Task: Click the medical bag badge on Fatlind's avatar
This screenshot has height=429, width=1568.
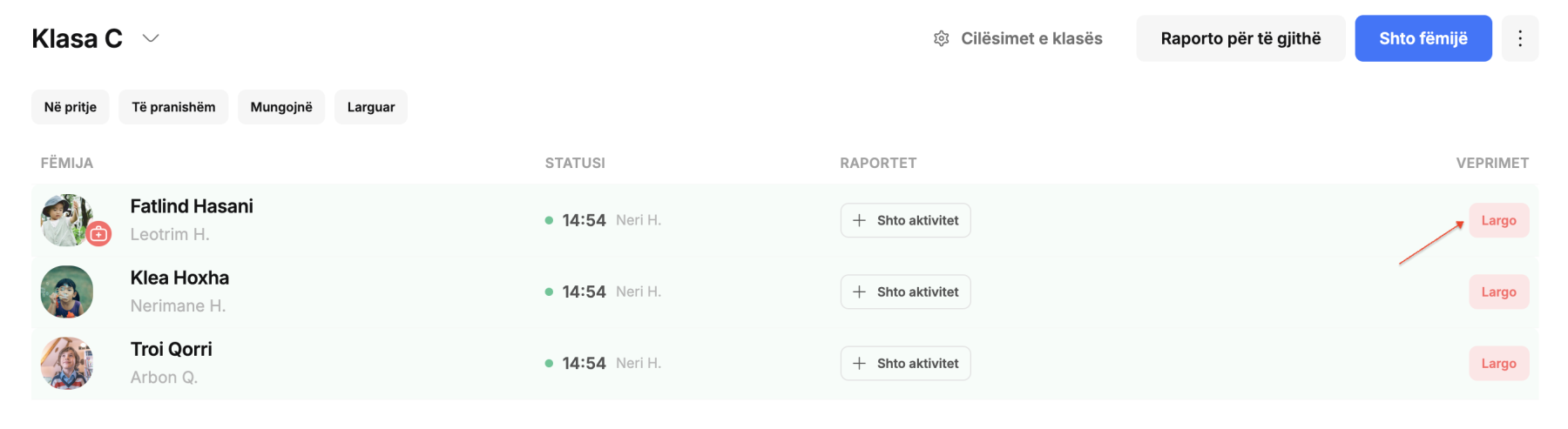Action: tap(99, 233)
